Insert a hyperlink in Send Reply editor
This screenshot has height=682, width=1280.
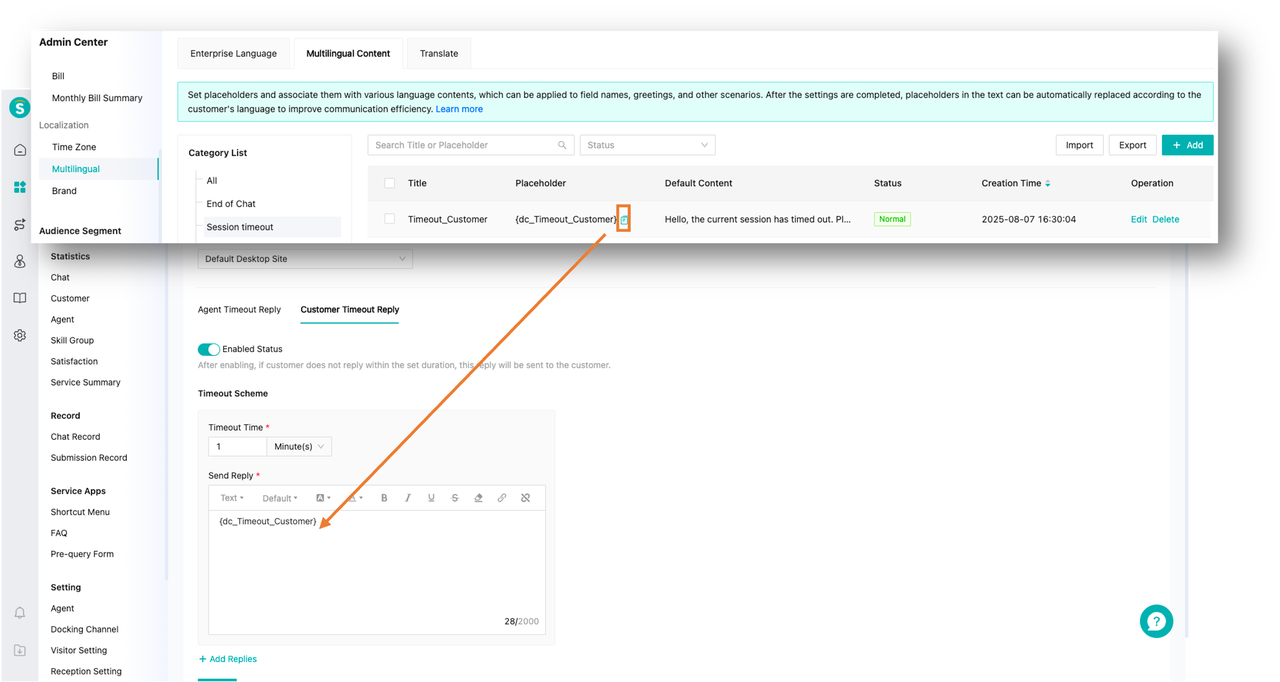click(502, 498)
